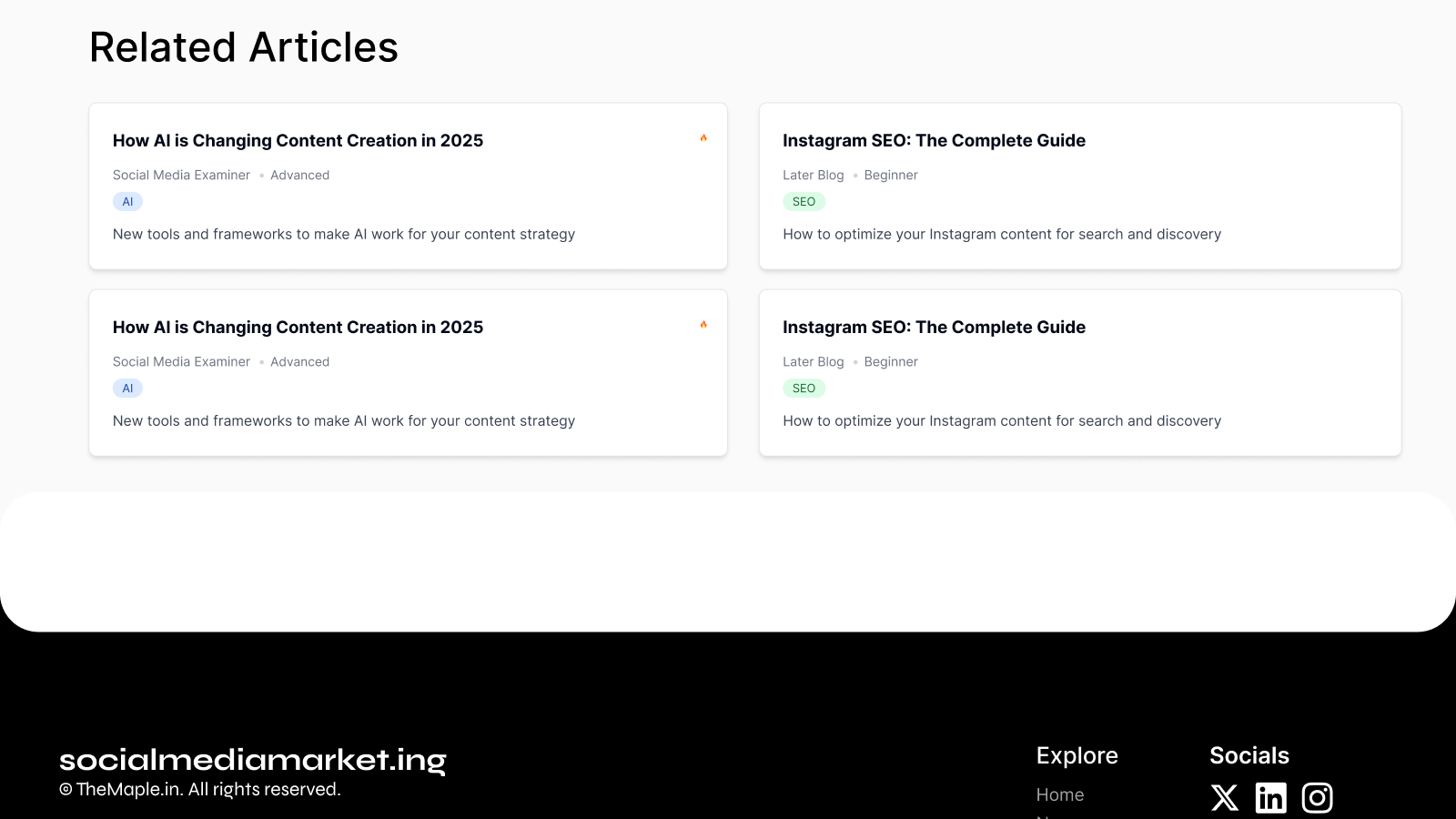Click the 'Beginner' level label in the bottom card

click(891, 362)
